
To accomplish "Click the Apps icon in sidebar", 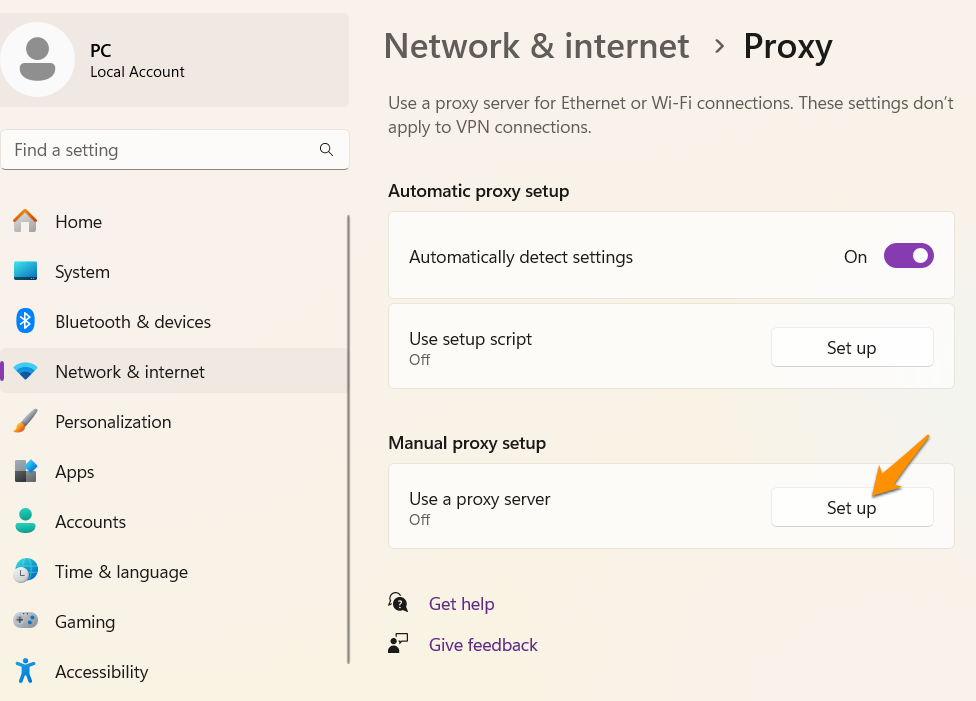I will tap(25, 471).
